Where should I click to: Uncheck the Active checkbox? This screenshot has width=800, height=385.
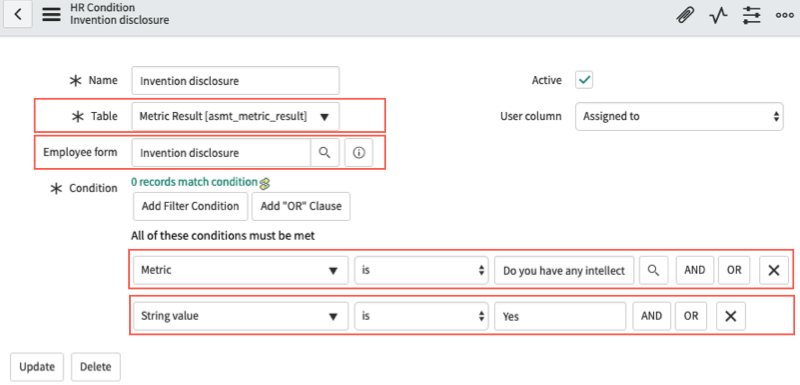[584, 80]
